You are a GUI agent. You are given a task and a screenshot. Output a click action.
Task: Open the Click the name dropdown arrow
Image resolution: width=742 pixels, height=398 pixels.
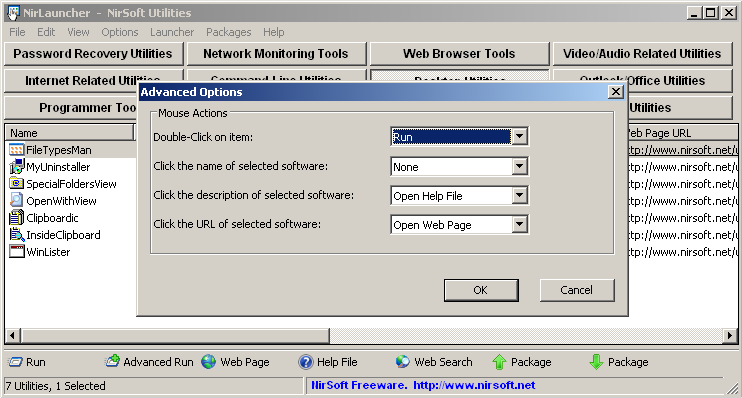(x=519, y=166)
